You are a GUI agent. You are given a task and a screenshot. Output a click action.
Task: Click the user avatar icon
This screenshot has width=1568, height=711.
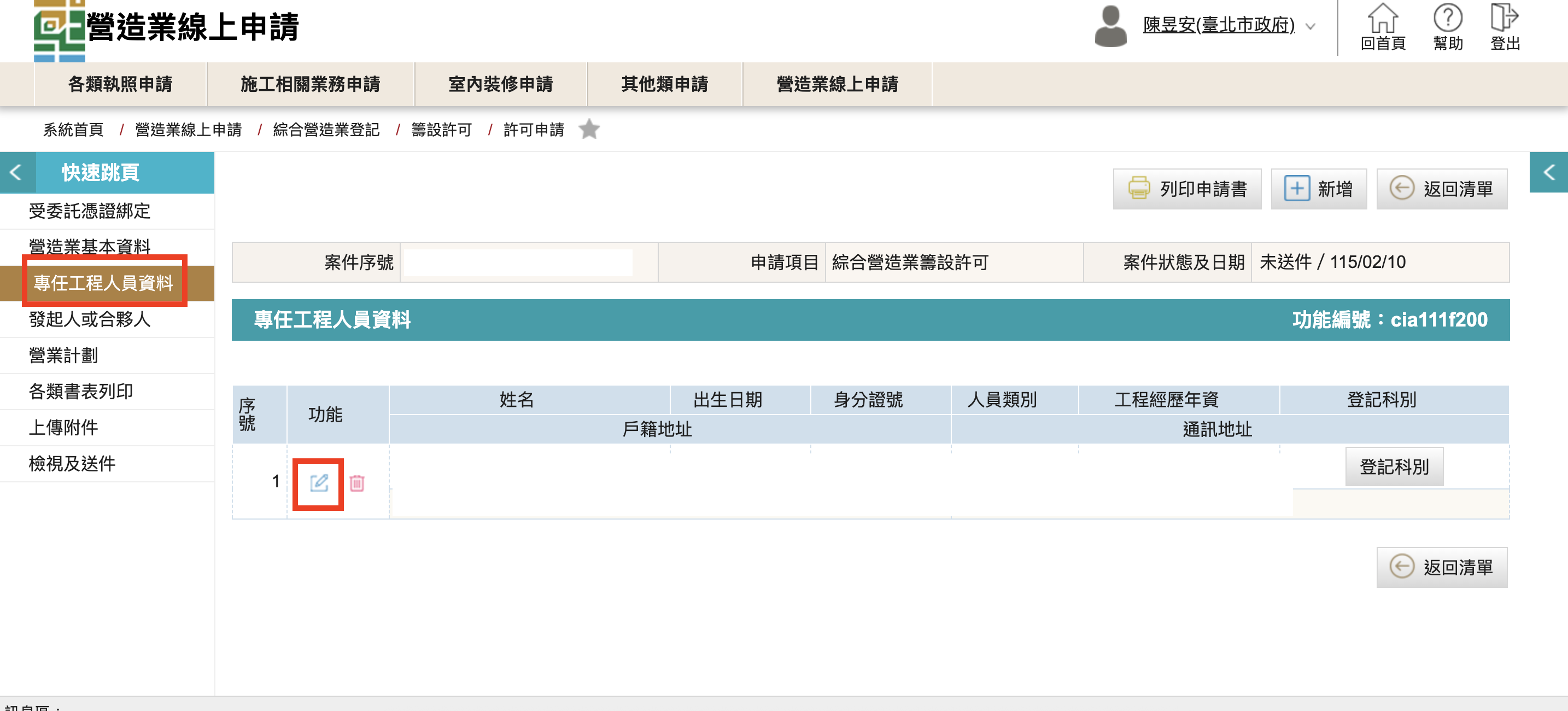coord(1110,26)
